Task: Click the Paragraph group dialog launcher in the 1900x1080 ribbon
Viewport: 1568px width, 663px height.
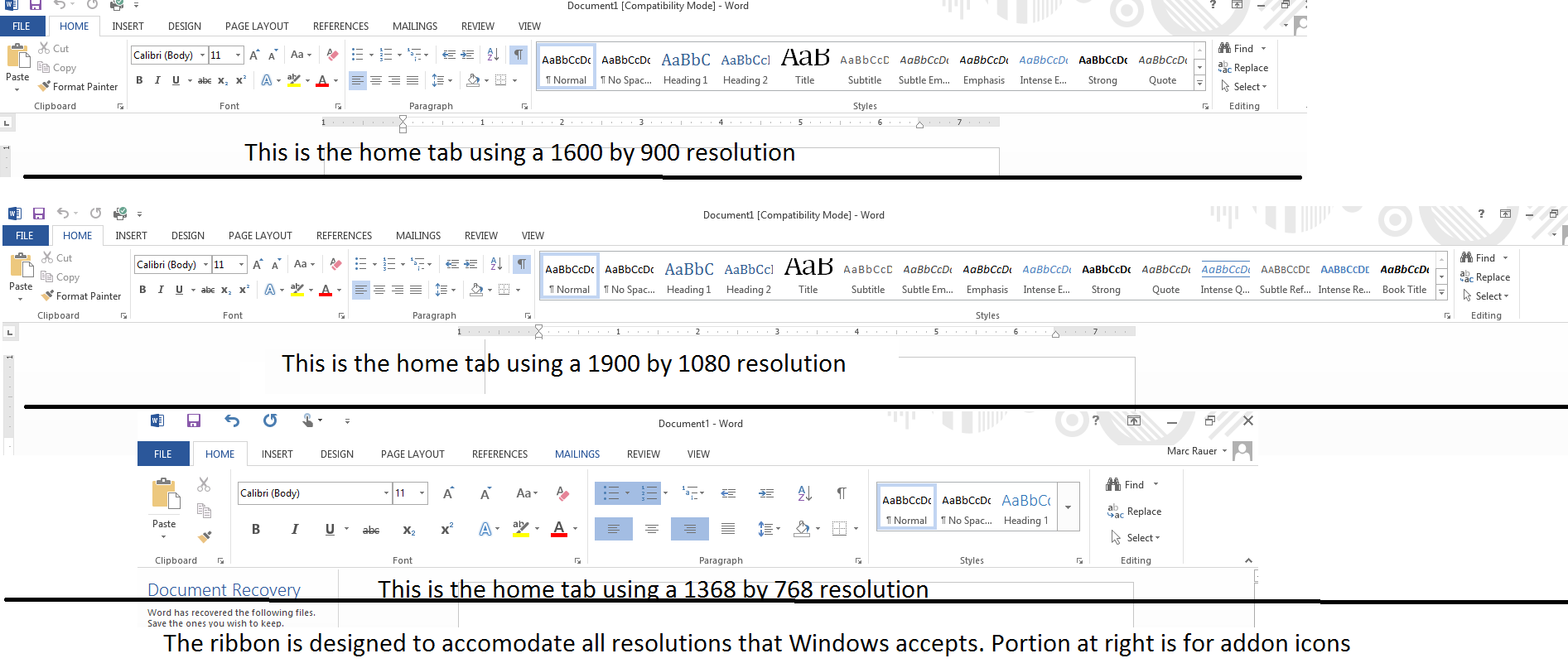Action: (x=528, y=315)
